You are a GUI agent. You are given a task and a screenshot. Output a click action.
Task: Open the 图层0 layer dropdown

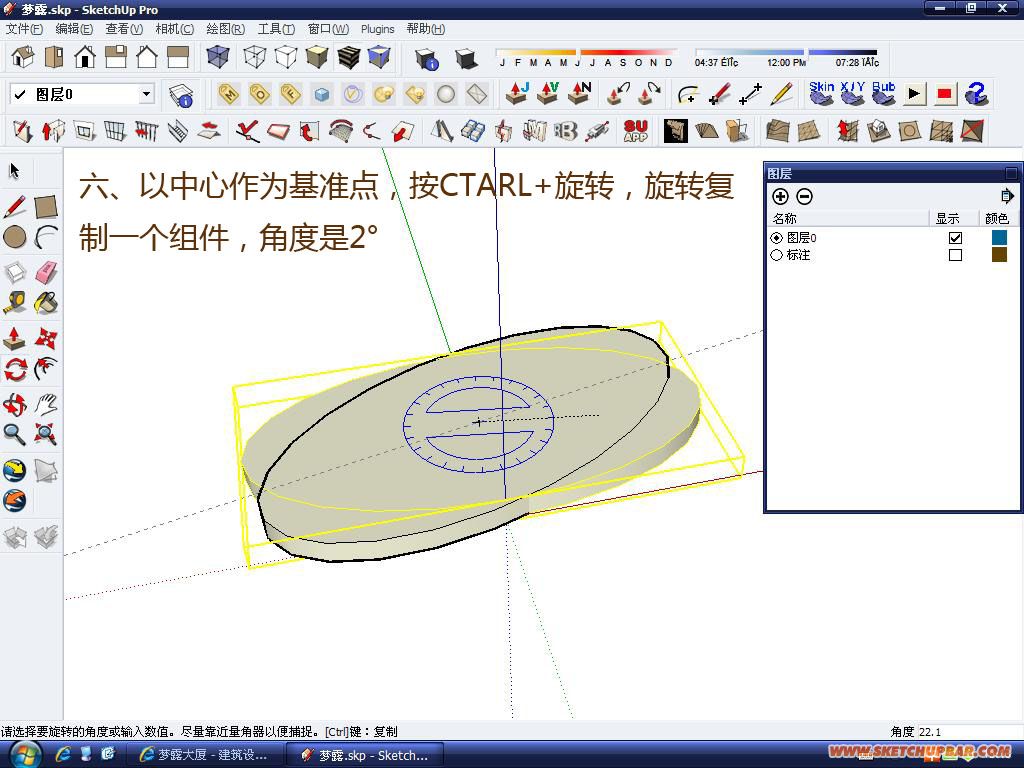[x=147, y=94]
